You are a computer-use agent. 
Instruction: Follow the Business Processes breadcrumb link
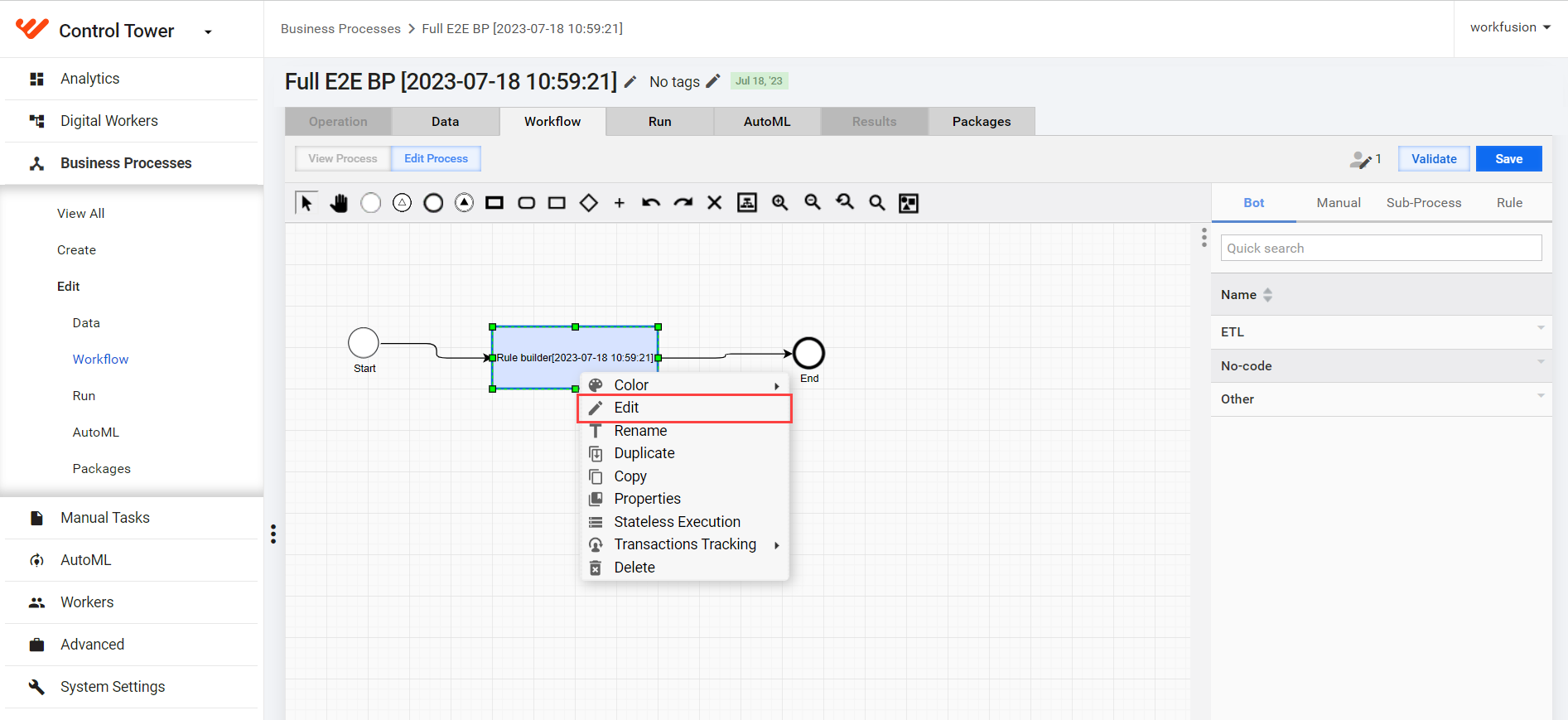tap(340, 29)
